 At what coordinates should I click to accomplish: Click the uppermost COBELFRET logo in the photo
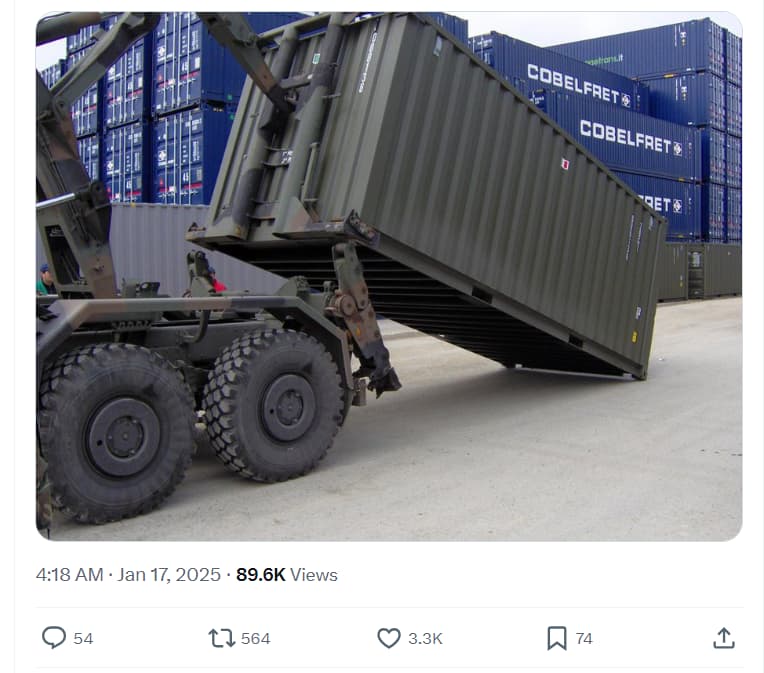[x=579, y=86]
